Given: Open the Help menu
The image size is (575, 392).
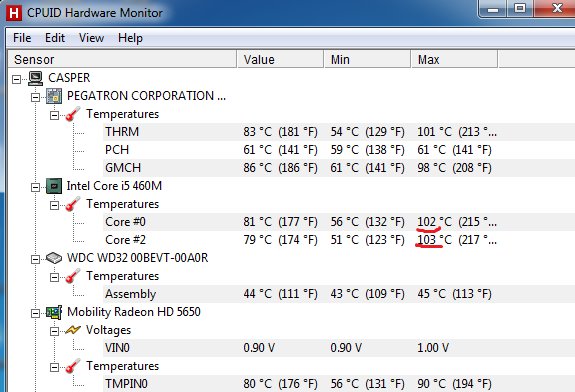Looking at the screenshot, I should tap(130, 38).
